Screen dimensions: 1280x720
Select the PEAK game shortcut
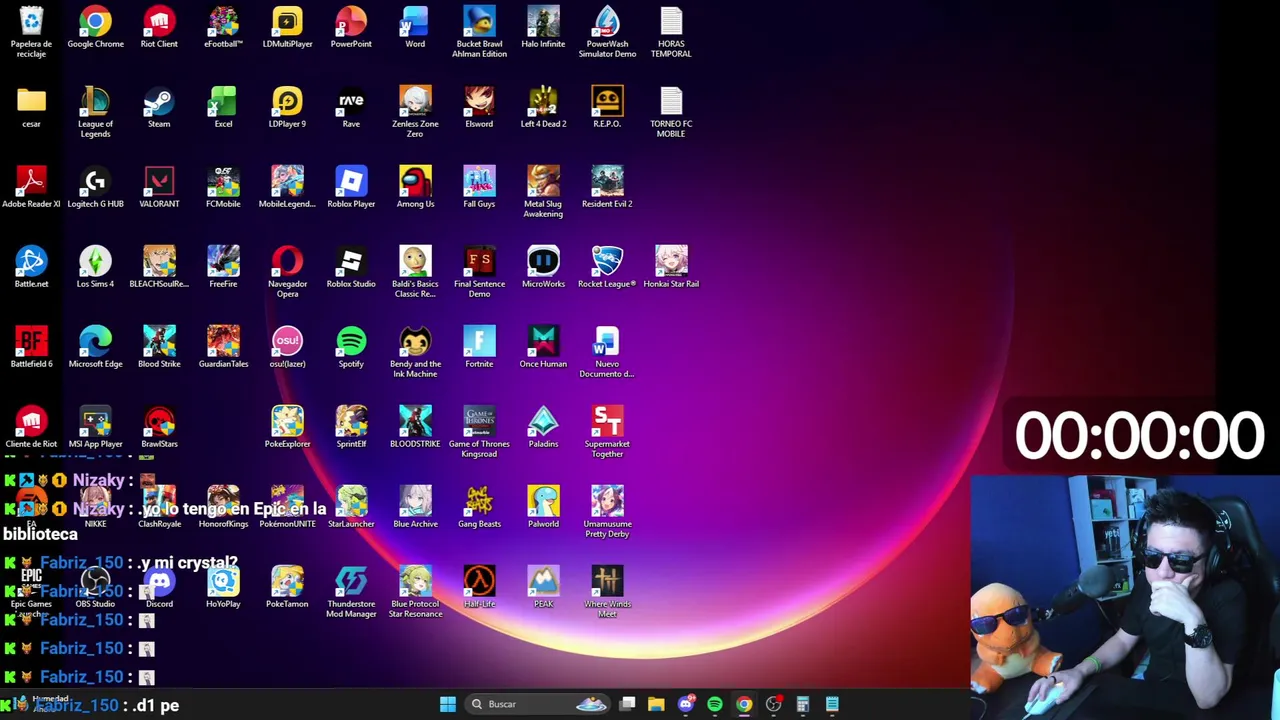pyautogui.click(x=543, y=588)
